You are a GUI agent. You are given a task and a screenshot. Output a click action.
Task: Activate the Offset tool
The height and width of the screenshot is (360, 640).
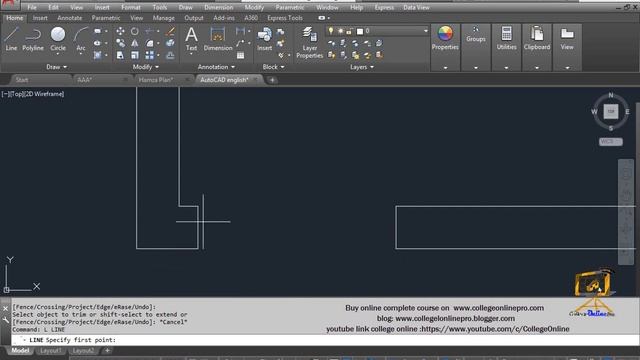(x=170, y=55)
